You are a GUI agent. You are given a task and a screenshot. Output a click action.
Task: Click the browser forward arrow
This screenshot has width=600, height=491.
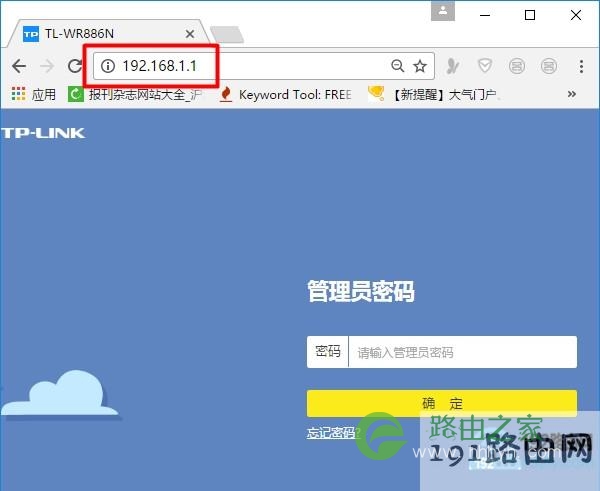tap(47, 66)
